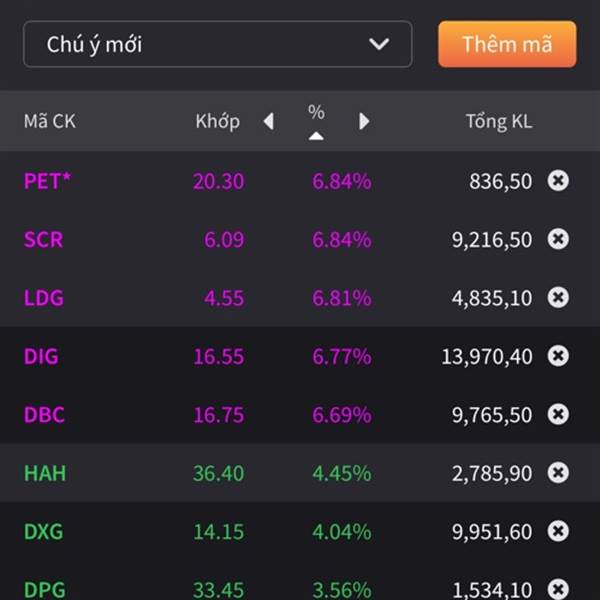Remove SCR using its X icon

(x=558, y=239)
